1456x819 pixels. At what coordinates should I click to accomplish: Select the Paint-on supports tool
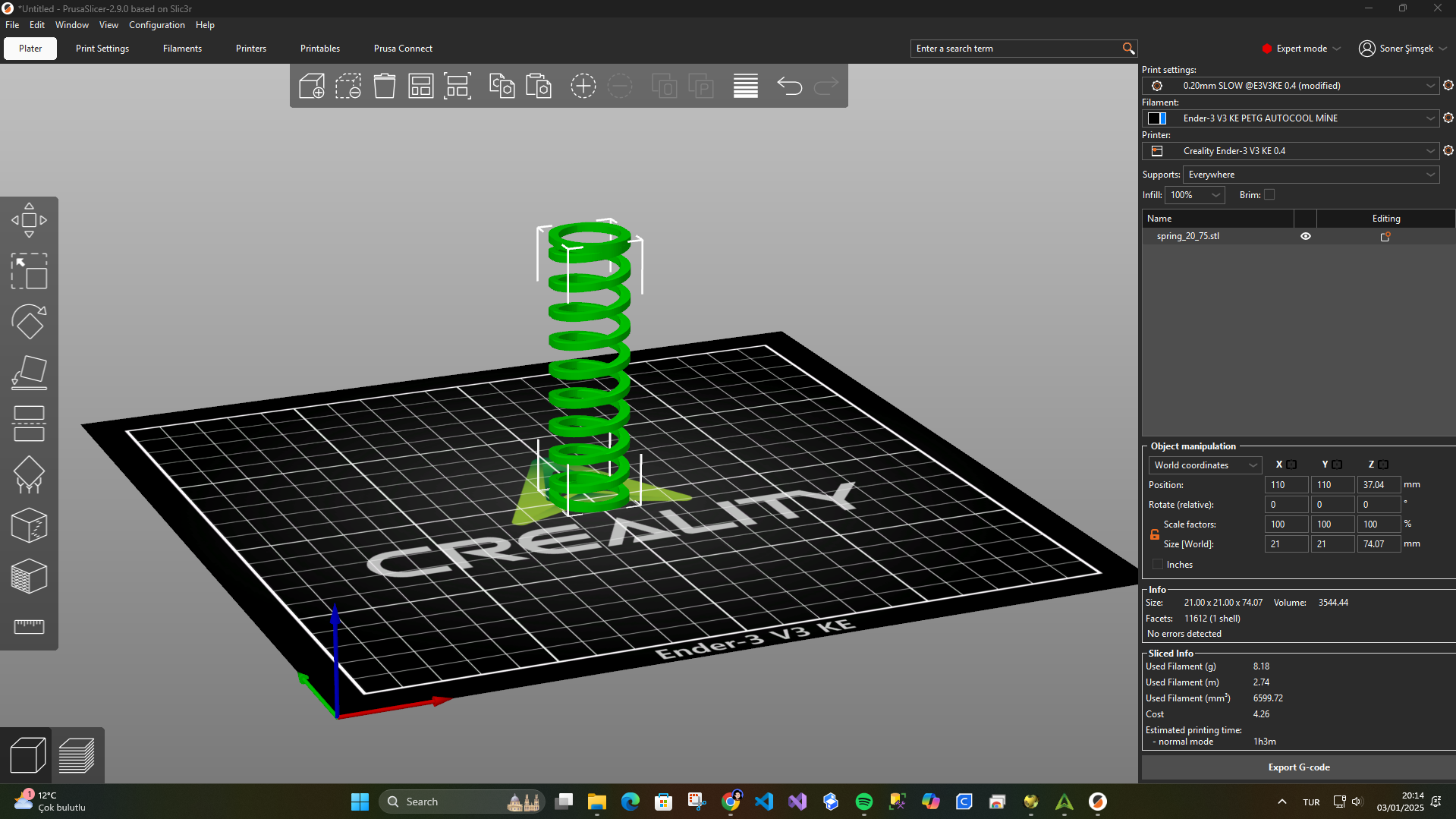(29, 474)
